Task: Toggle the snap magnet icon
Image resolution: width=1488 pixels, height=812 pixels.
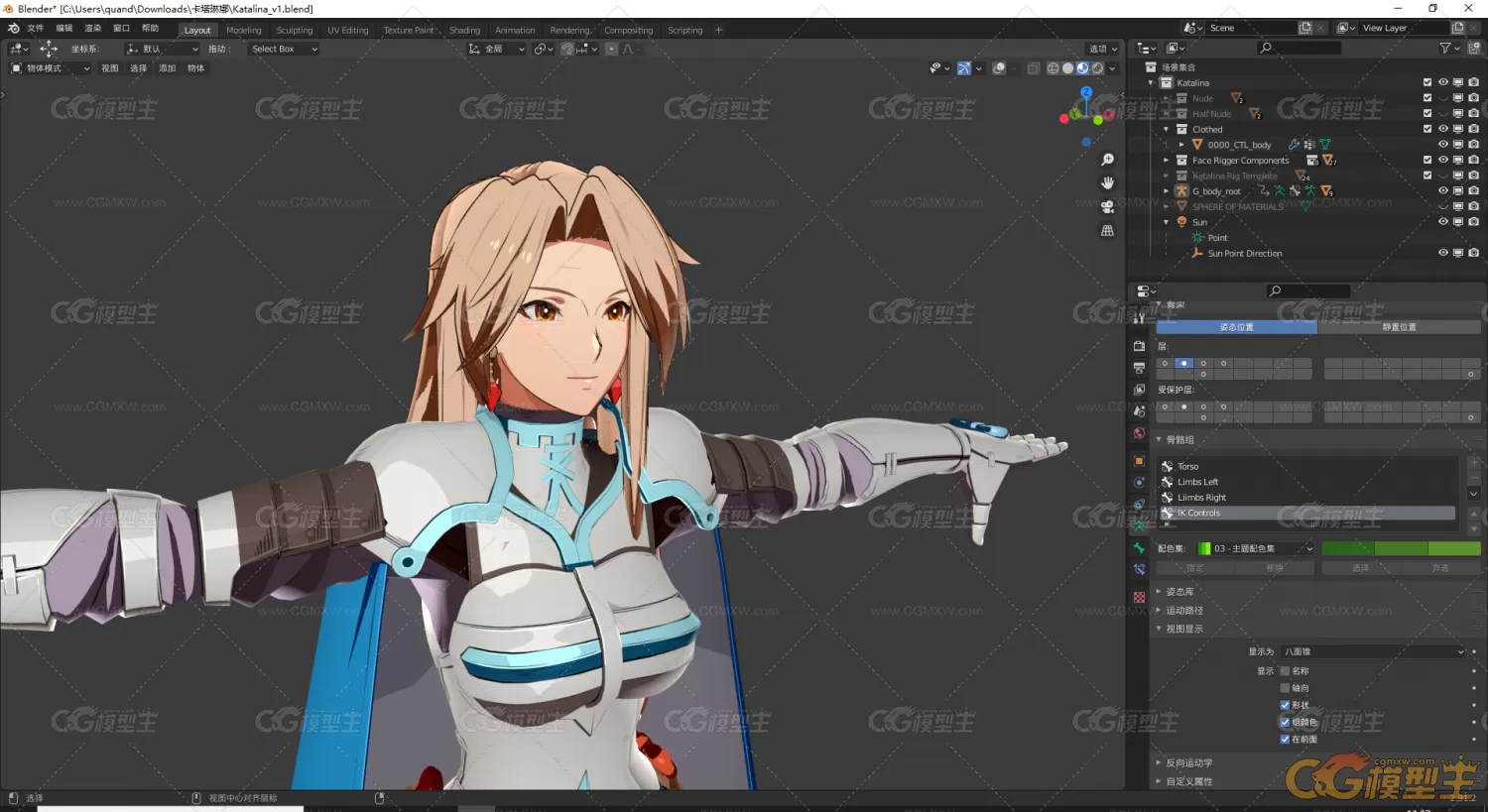Action: [568, 49]
